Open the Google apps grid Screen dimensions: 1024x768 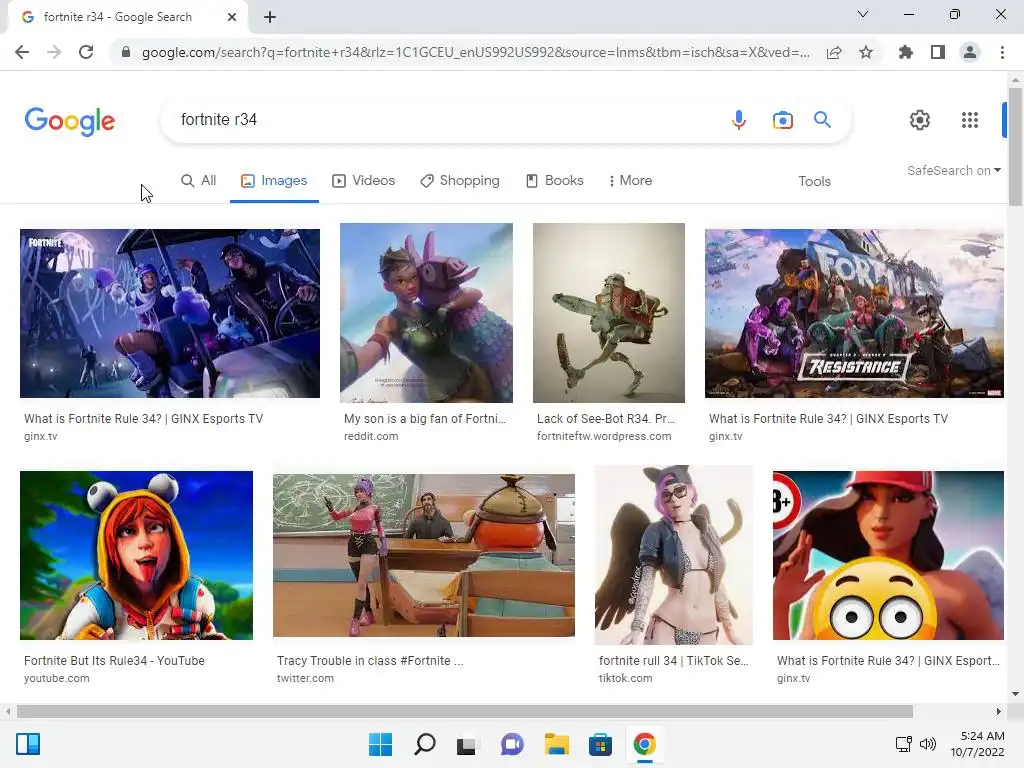[970, 120]
